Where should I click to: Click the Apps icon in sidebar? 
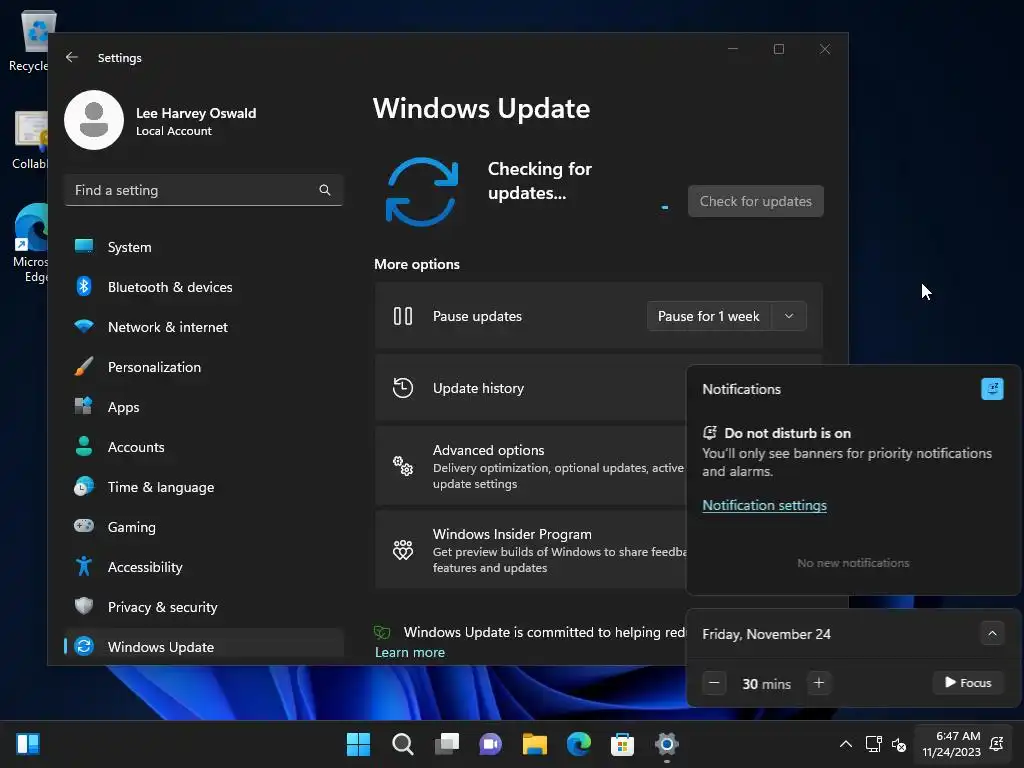pos(84,406)
